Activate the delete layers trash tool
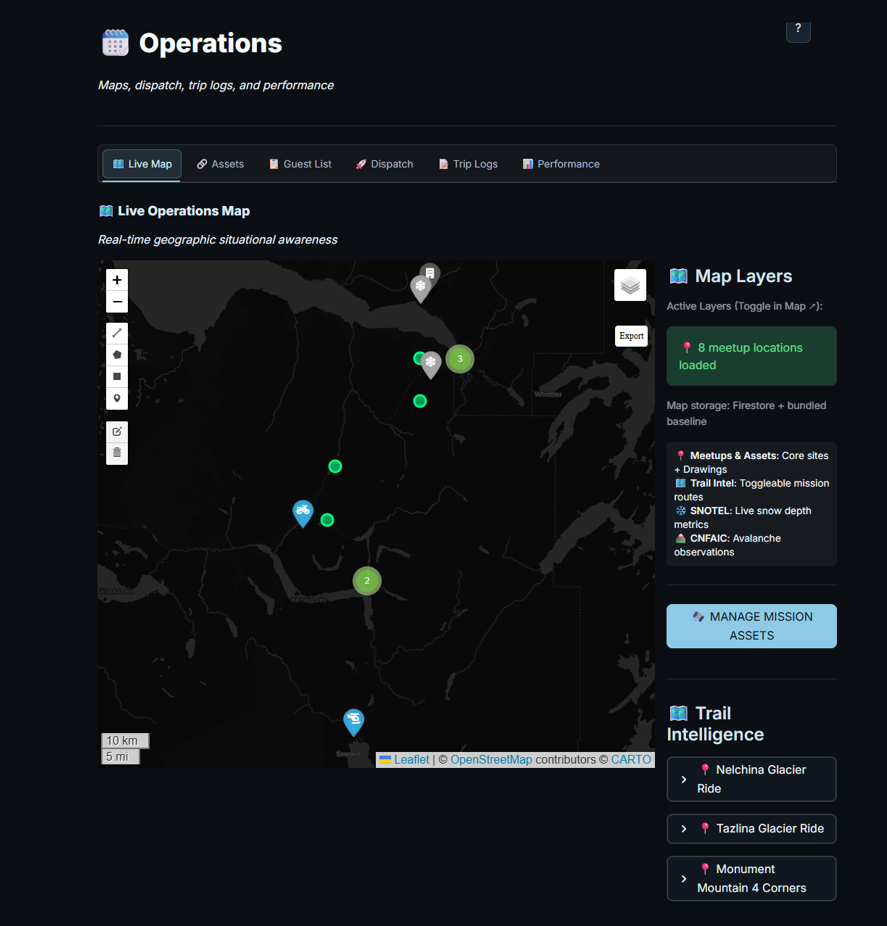 (117, 453)
